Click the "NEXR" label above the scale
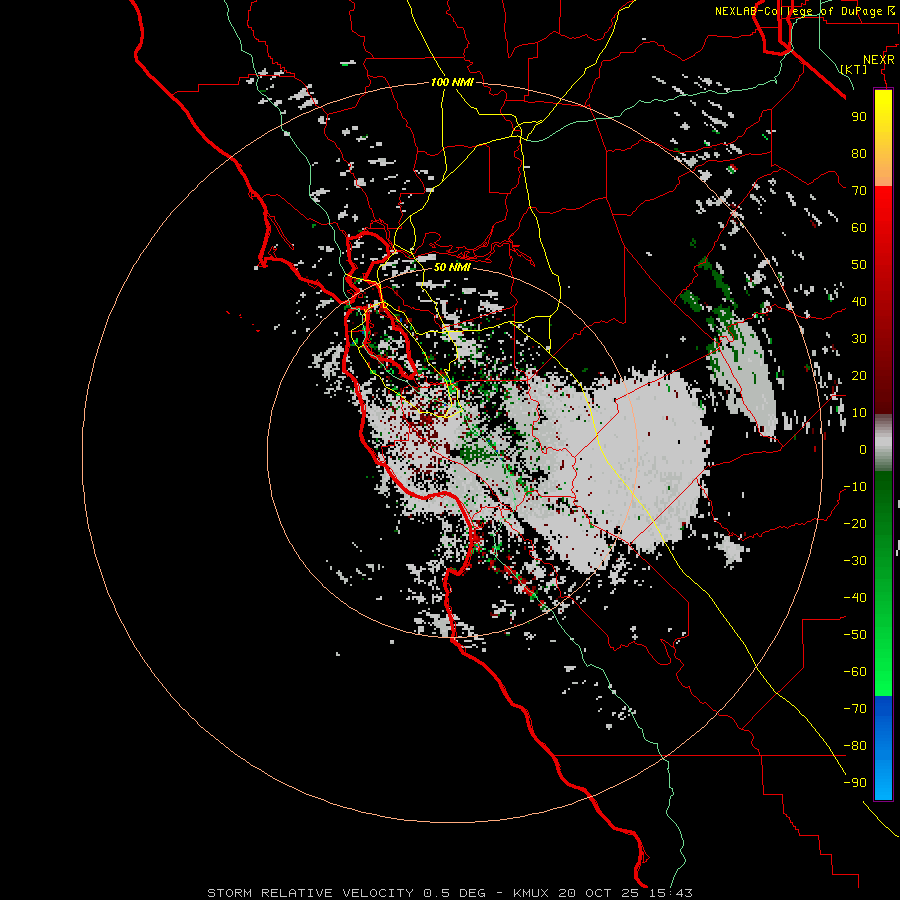900x900 pixels. click(x=879, y=60)
